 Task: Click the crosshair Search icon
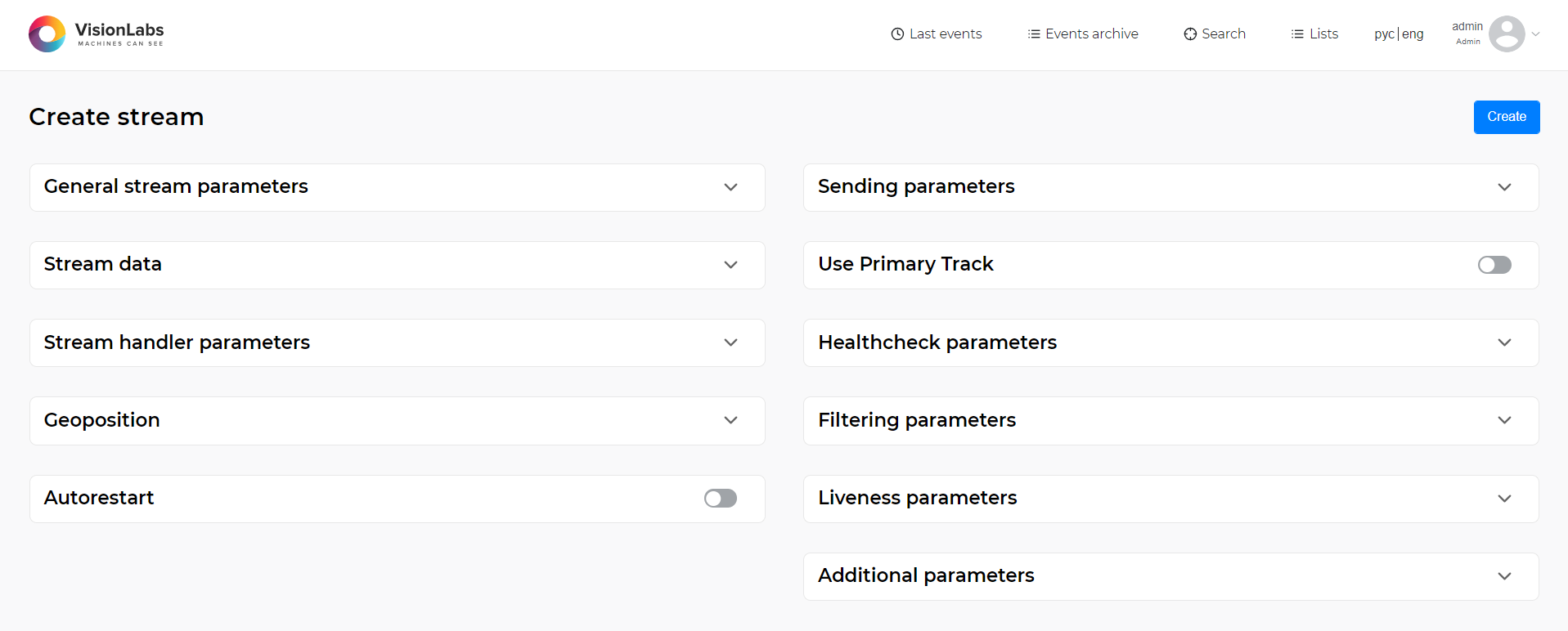1190,34
